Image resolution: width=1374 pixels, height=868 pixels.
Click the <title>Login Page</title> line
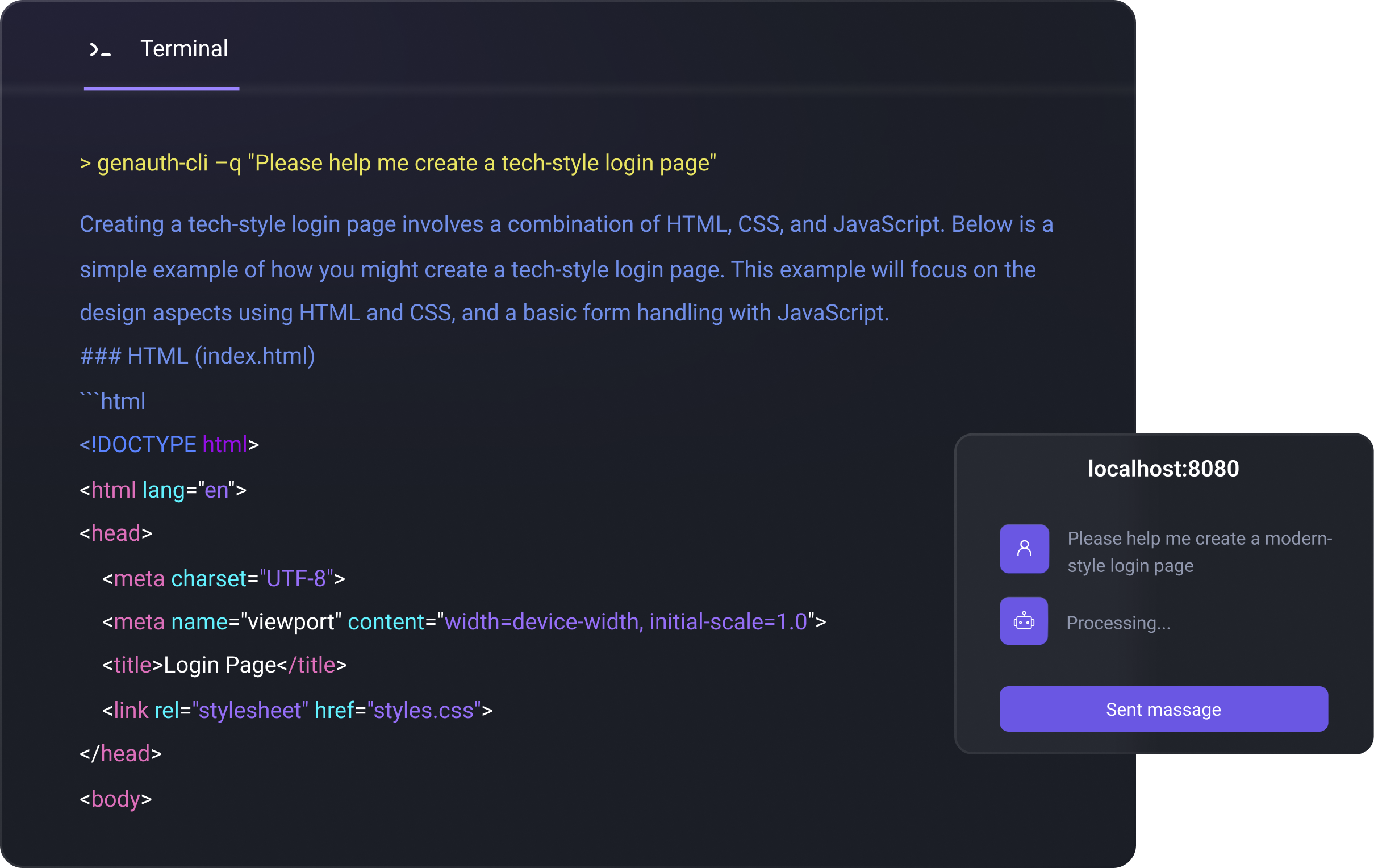click(224, 665)
